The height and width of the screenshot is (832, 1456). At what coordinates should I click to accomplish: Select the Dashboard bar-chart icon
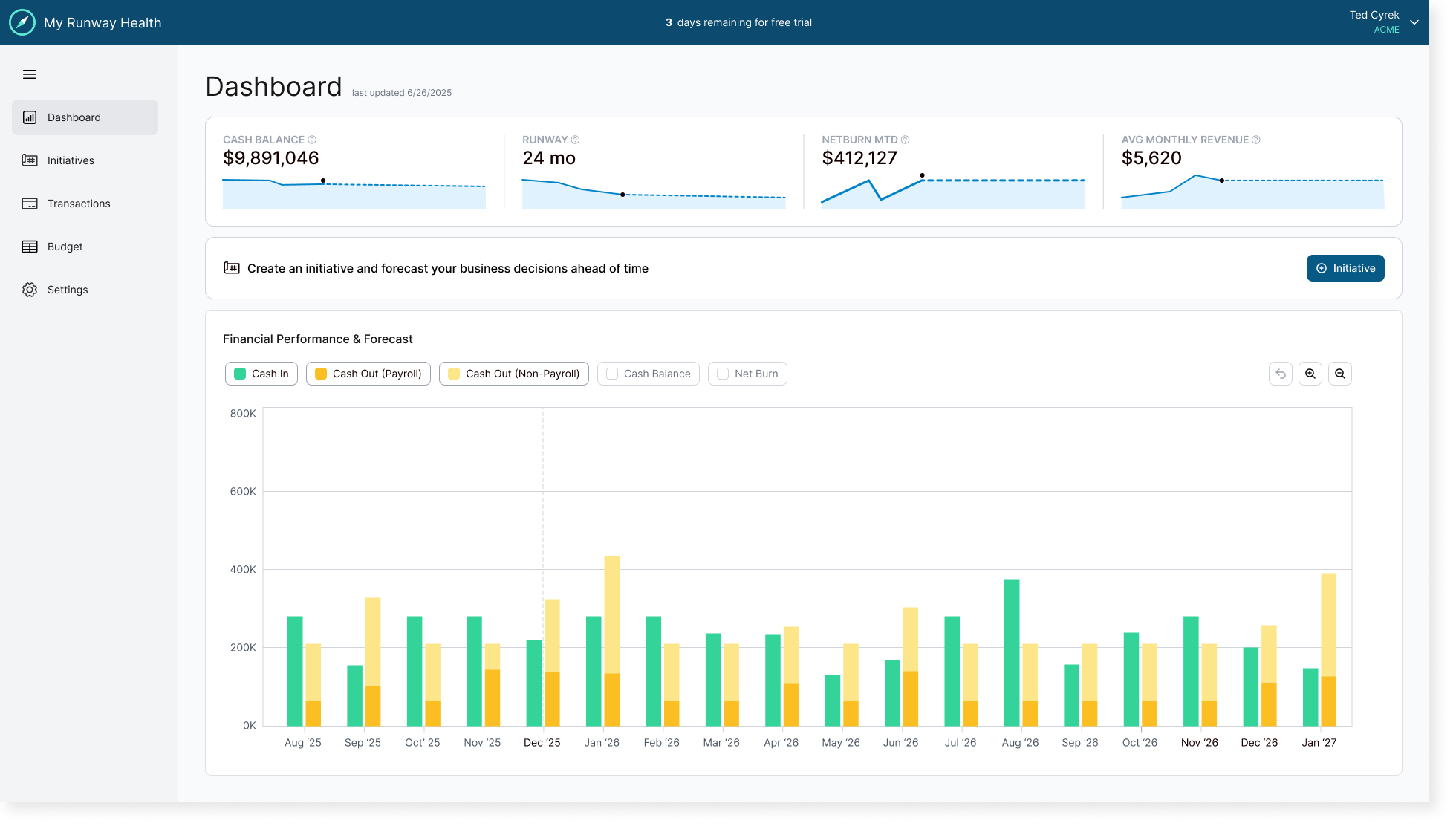coord(29,117)
